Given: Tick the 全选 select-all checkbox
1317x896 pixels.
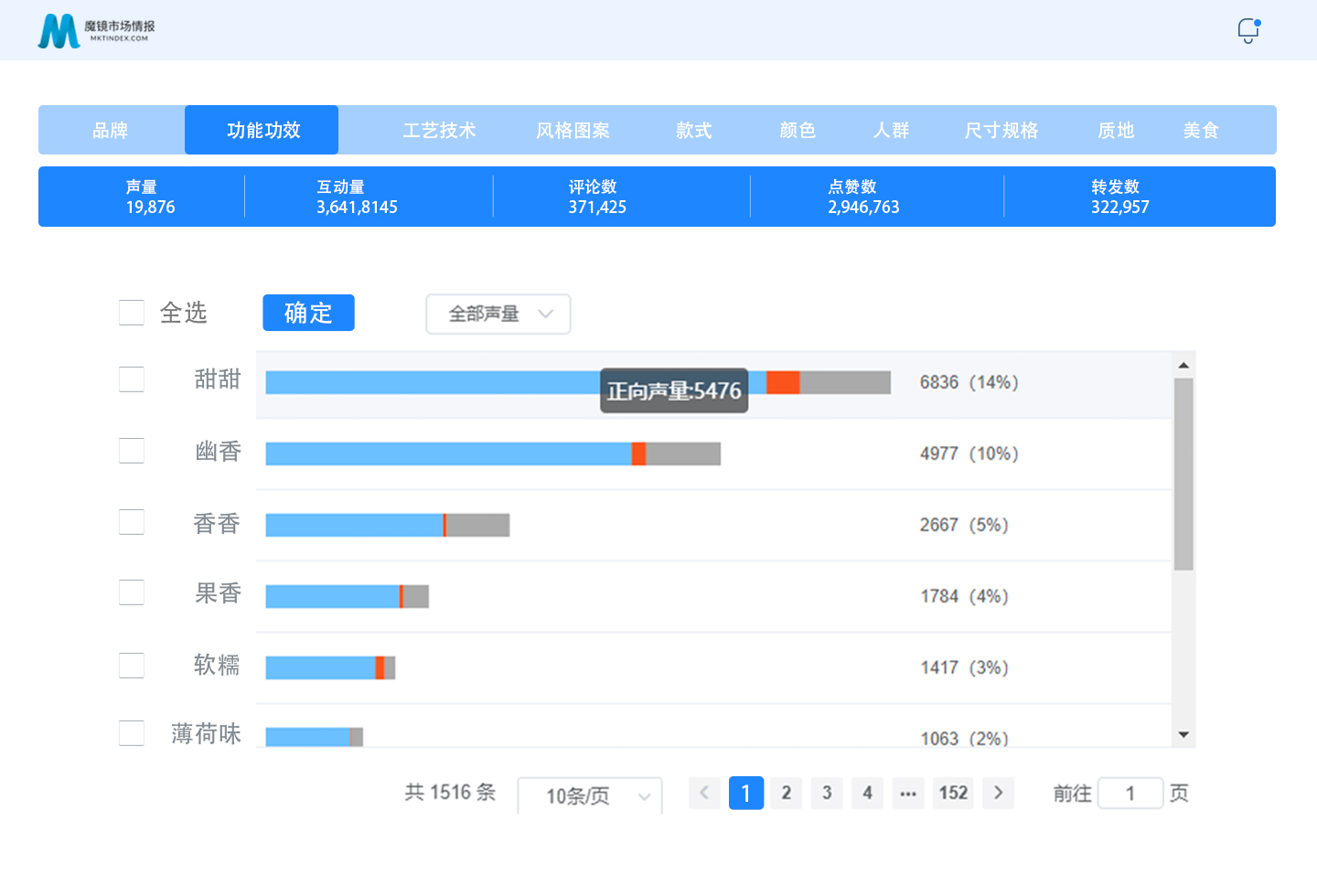Looking at the screenshot, I should (132, 313).
